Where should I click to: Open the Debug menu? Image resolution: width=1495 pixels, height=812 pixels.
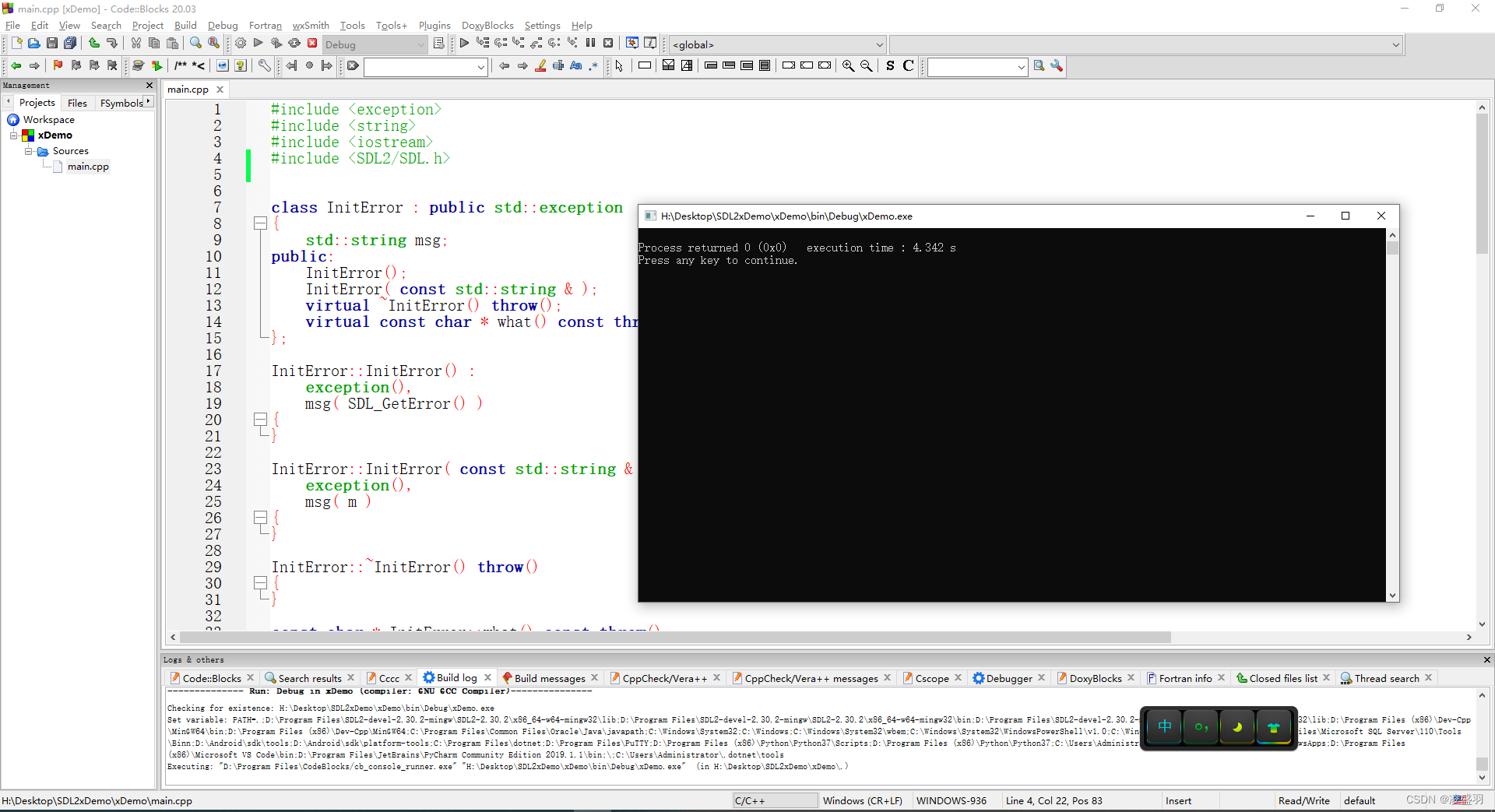[x=223, y=26]
